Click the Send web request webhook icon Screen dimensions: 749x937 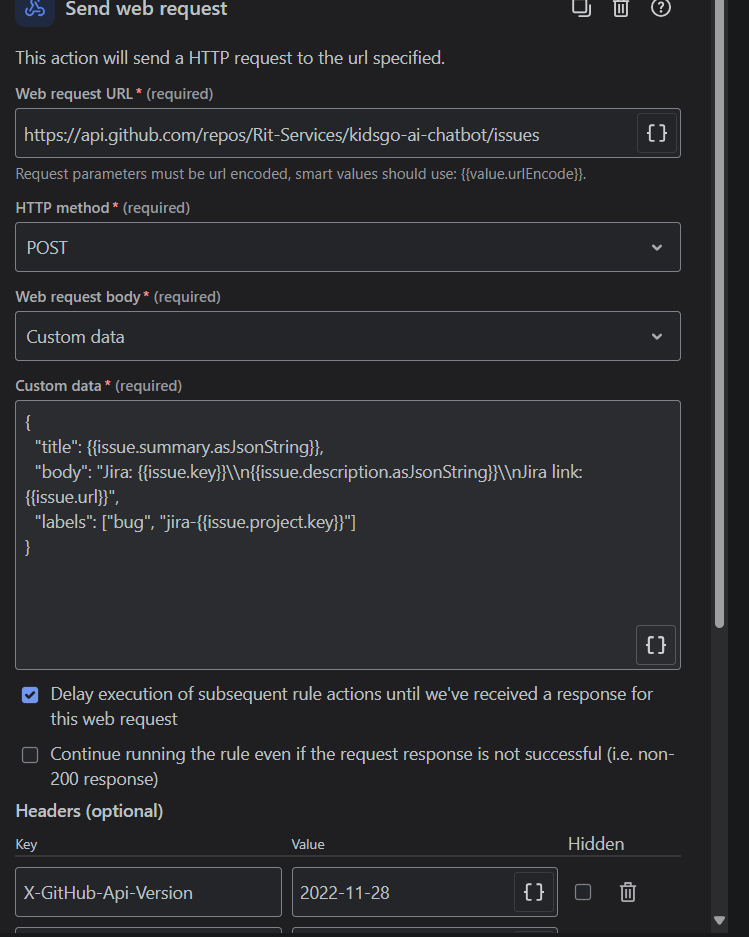[35, 10]
